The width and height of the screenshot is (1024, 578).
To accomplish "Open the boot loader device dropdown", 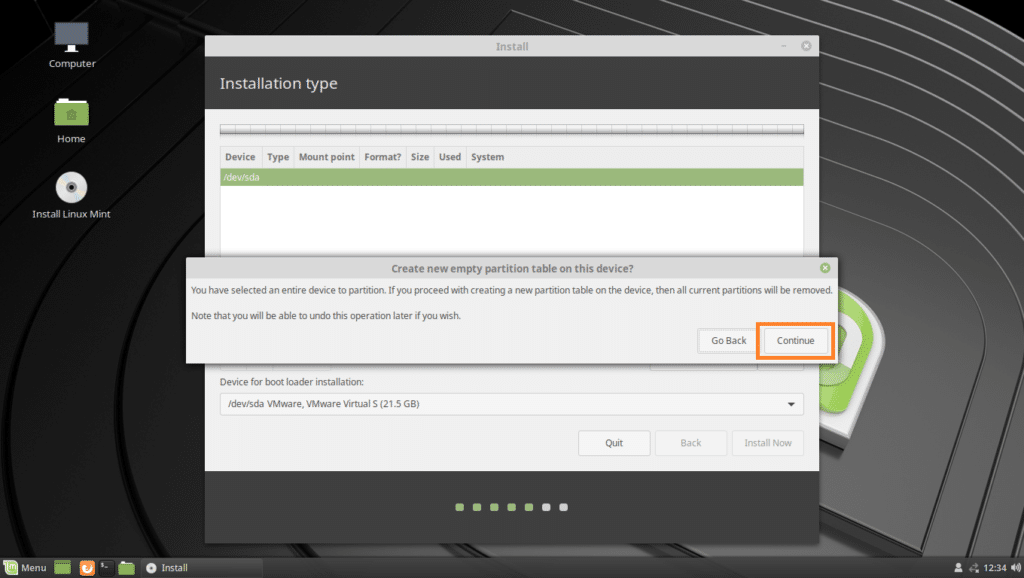I will pos(511,404).
